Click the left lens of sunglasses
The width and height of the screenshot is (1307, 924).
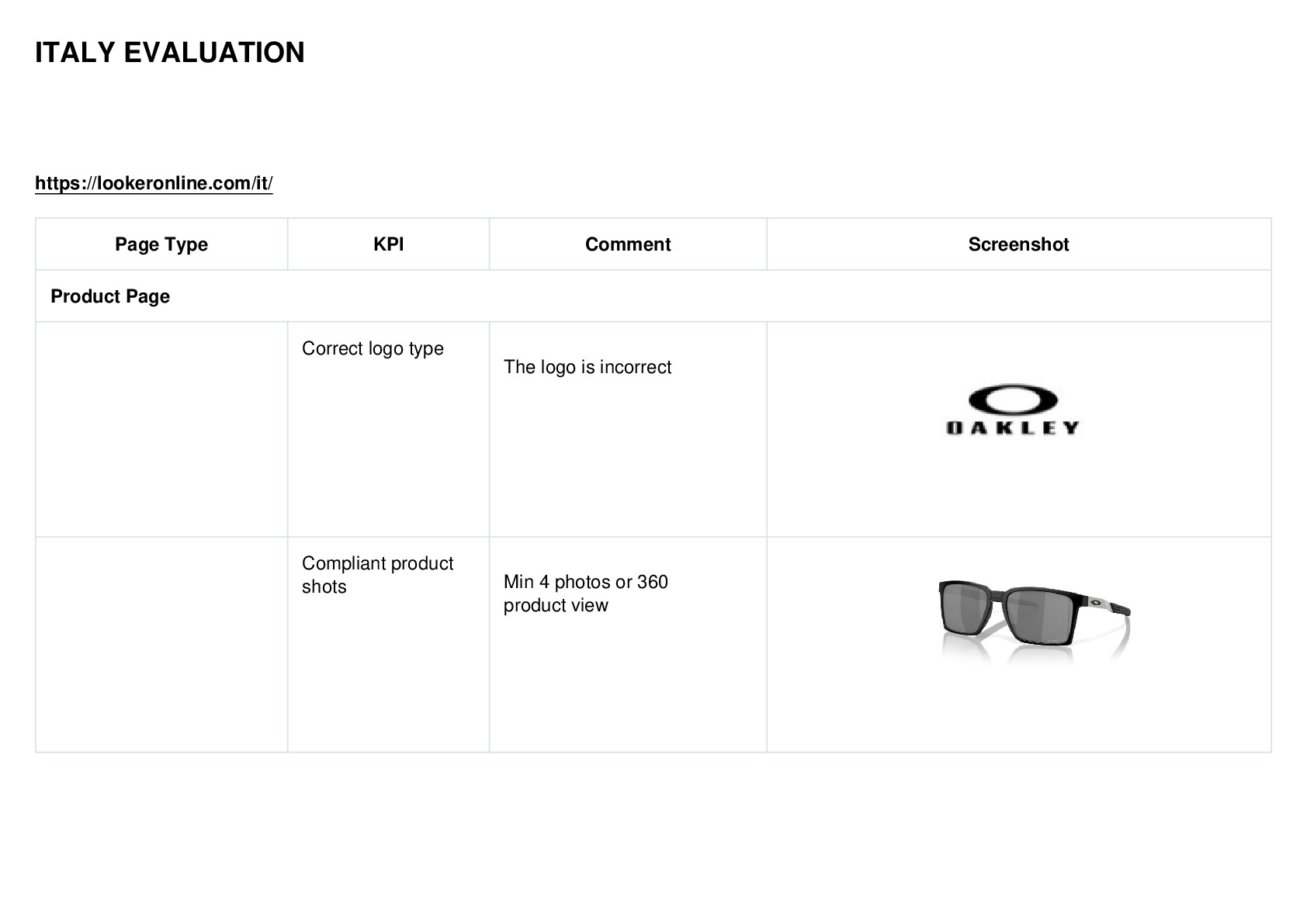[966, 609]
